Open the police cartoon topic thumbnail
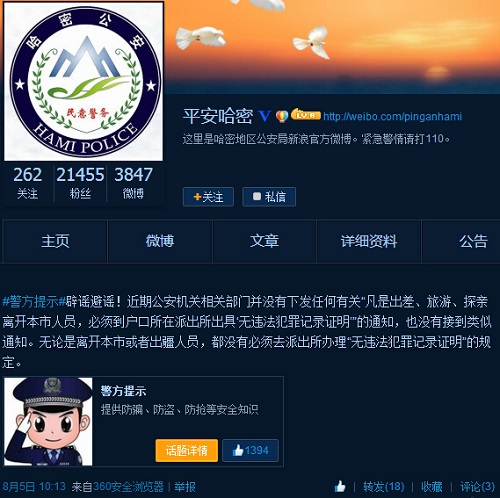 [x=48, y=422]
